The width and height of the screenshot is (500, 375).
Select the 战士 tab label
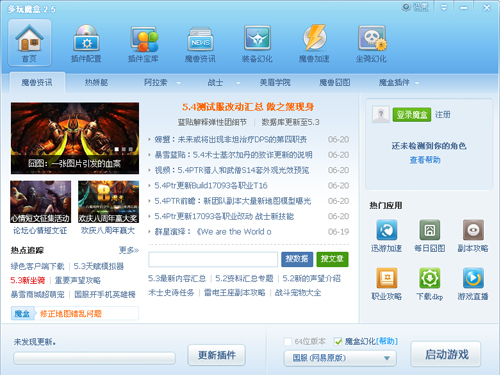215,82
